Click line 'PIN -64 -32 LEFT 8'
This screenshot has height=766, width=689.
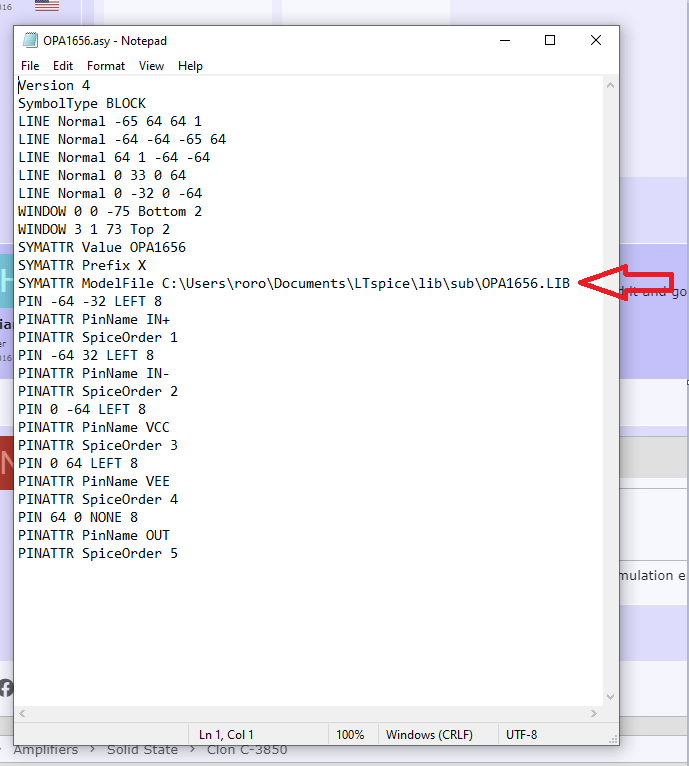pos(90,301)
